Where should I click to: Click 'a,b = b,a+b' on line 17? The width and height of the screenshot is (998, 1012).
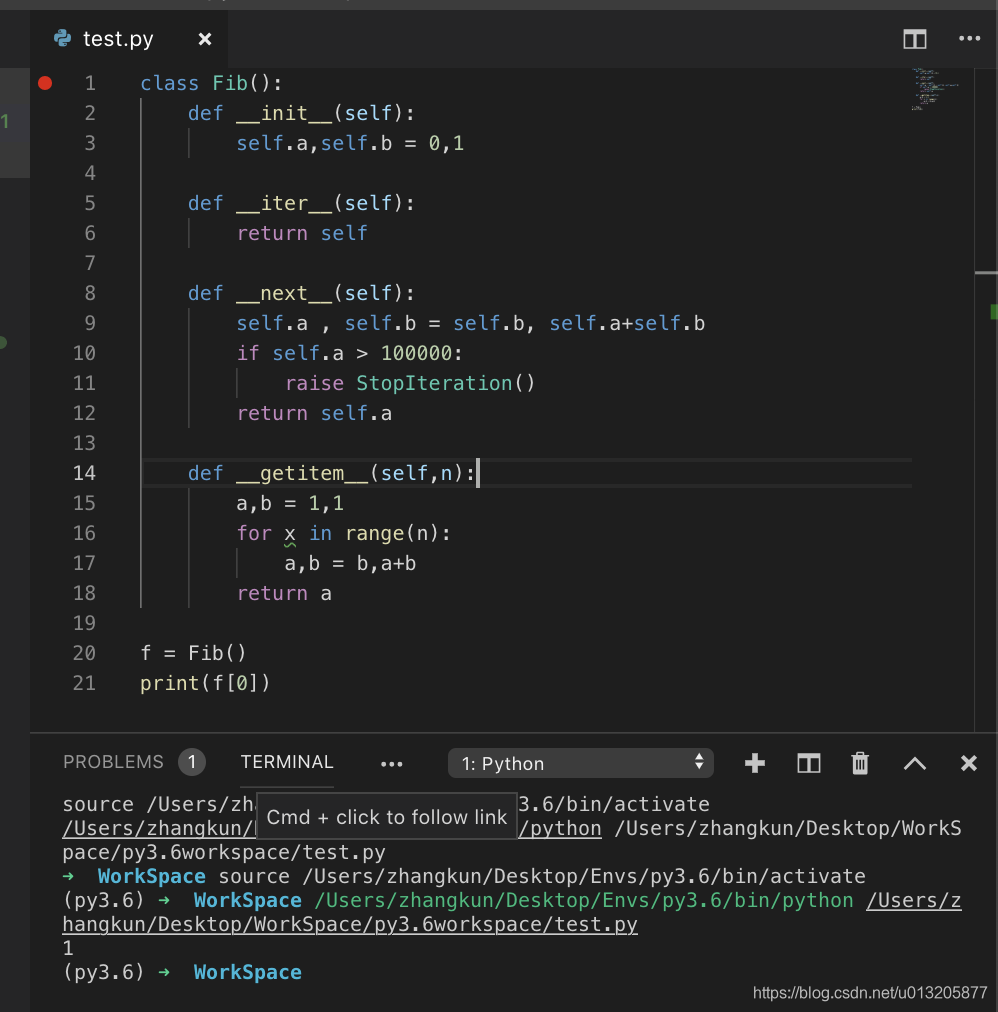(x=351, y=563)
